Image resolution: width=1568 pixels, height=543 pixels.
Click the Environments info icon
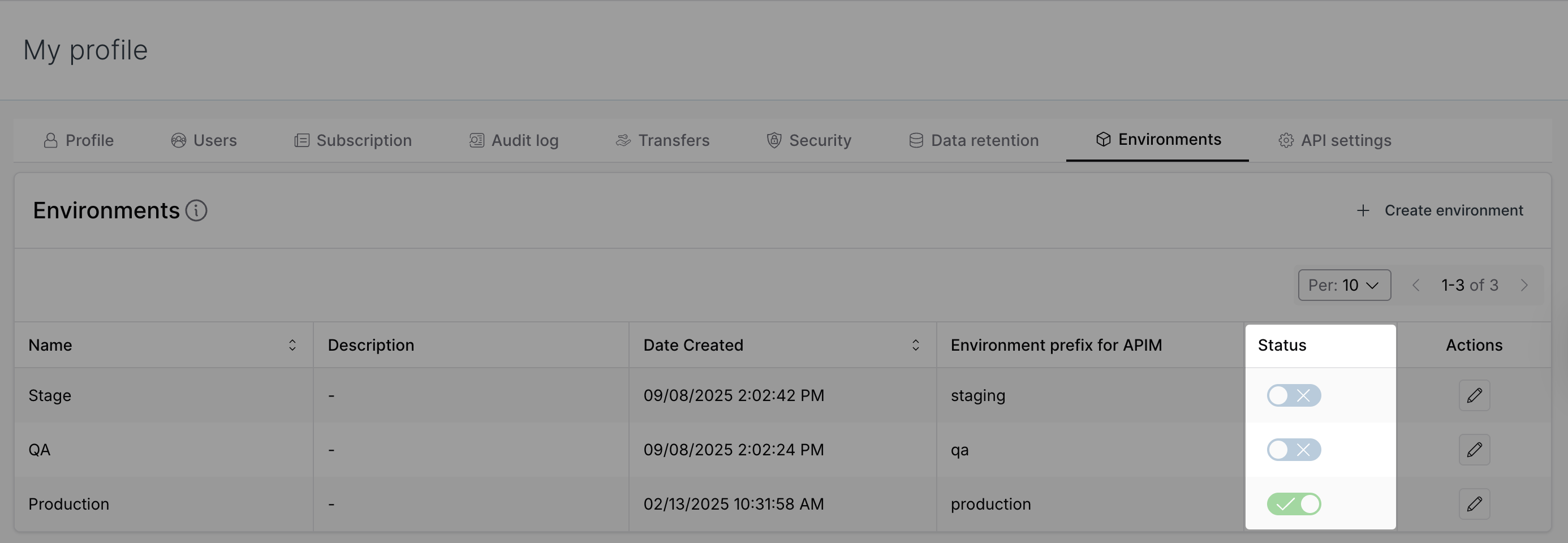click(x=196, y=210)
